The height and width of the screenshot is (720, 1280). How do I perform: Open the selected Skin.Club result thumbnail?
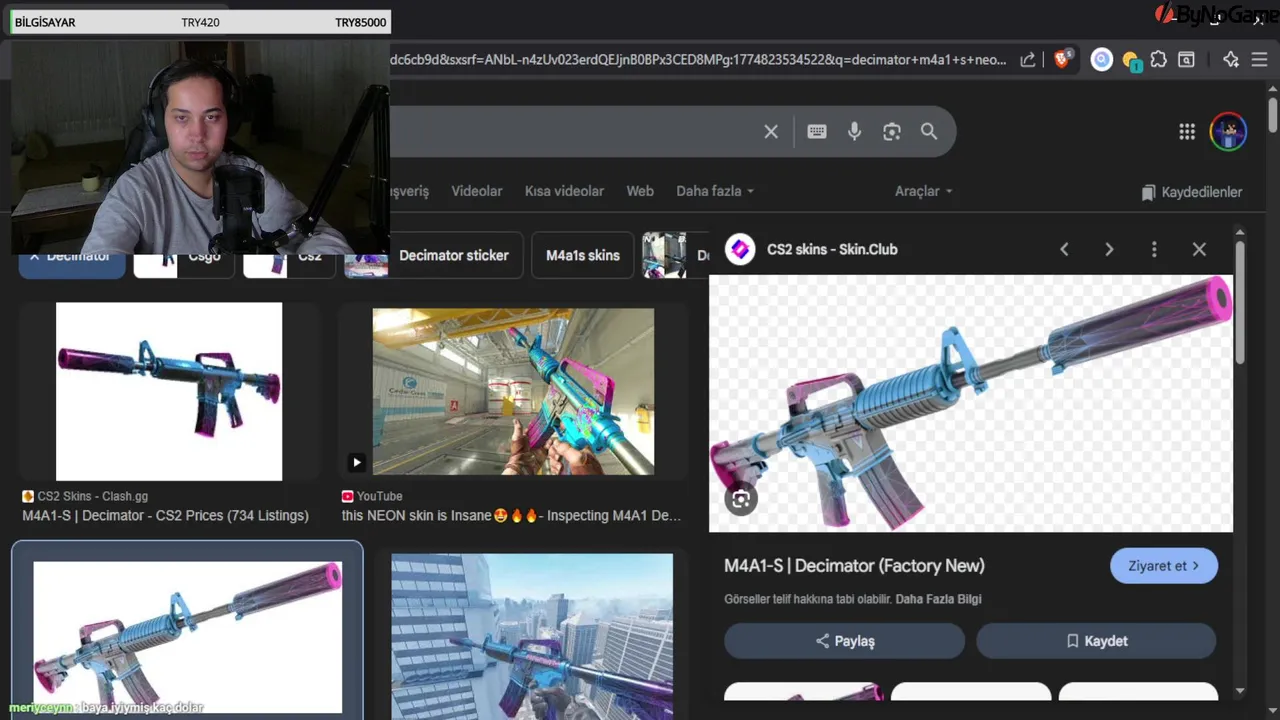187,637
